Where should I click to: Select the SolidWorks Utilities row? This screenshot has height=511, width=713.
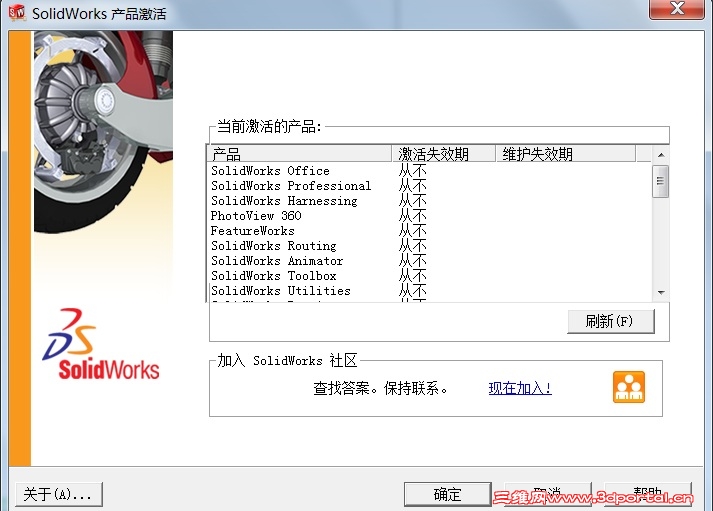click(x=431, y=291)
